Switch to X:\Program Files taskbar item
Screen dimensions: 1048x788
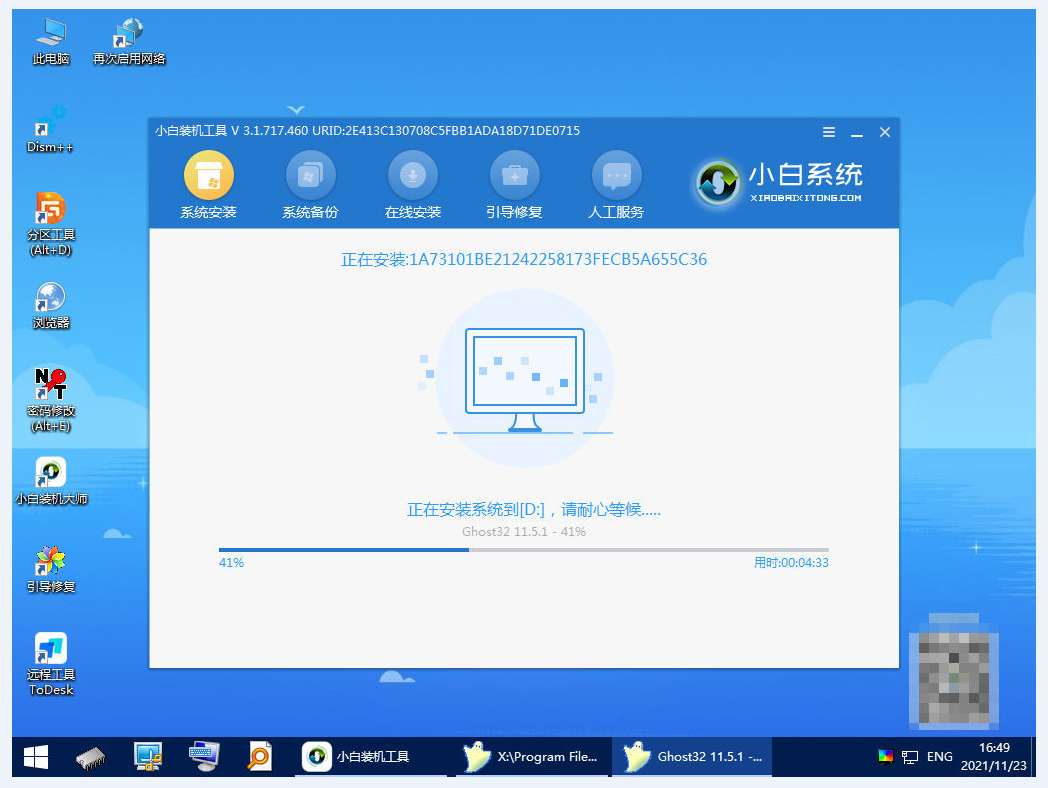pos(534,757)
